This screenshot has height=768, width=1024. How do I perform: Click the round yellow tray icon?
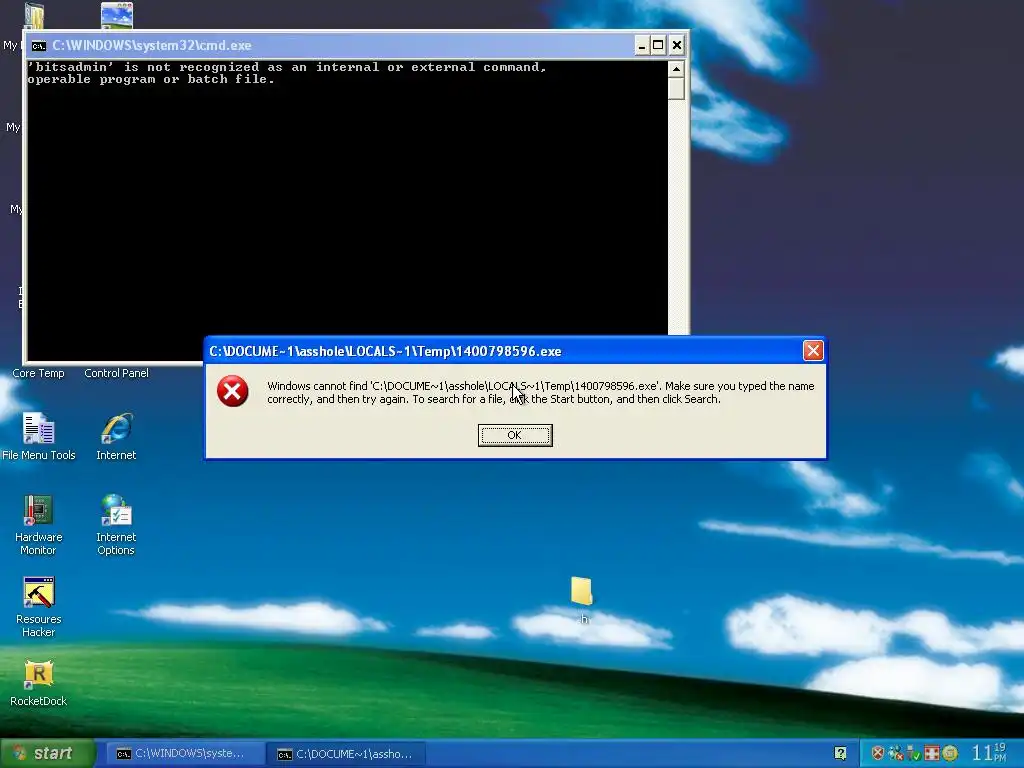tap(950, 754)
